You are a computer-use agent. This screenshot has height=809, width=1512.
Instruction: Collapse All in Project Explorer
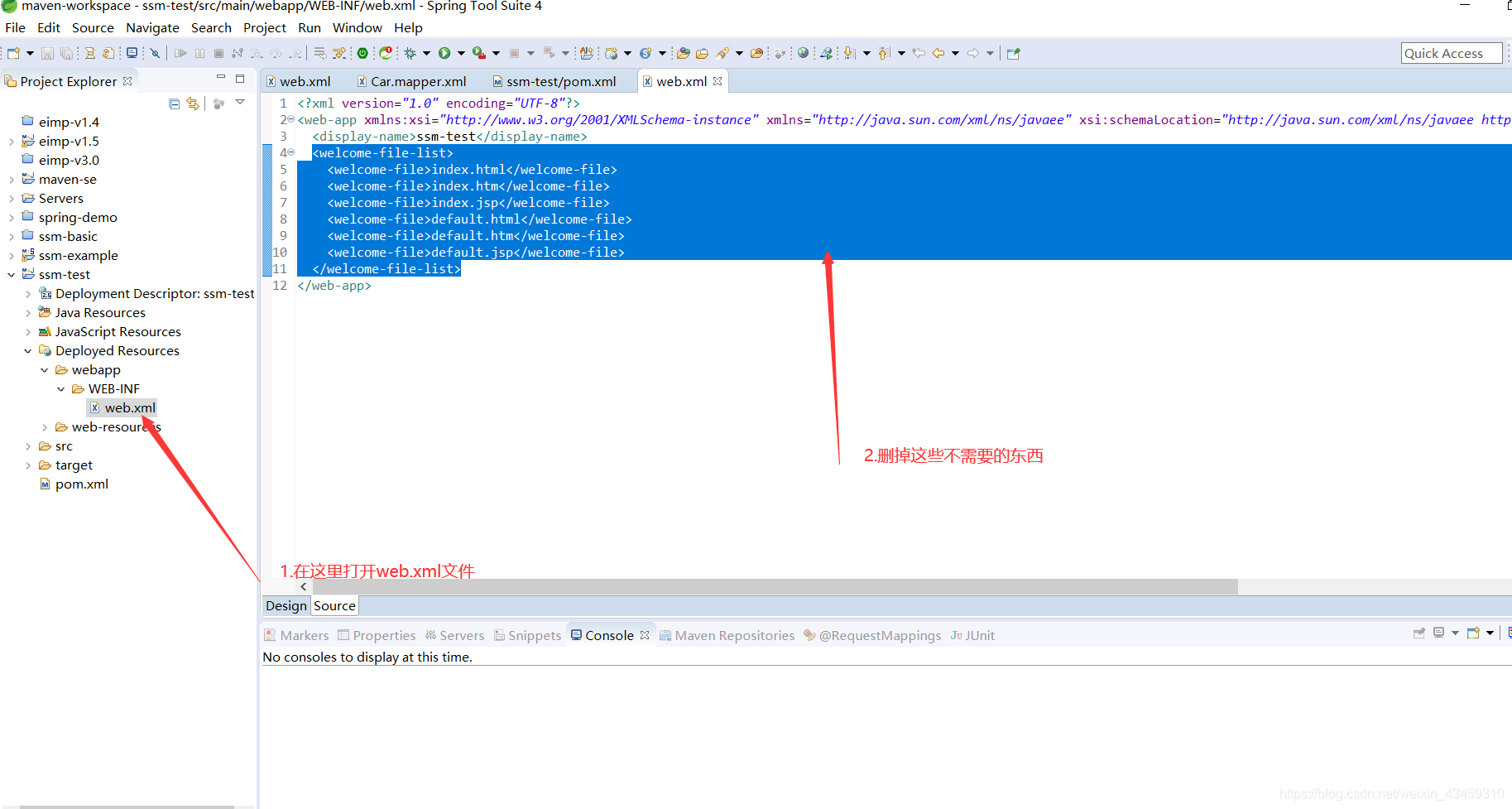[174, 104]
